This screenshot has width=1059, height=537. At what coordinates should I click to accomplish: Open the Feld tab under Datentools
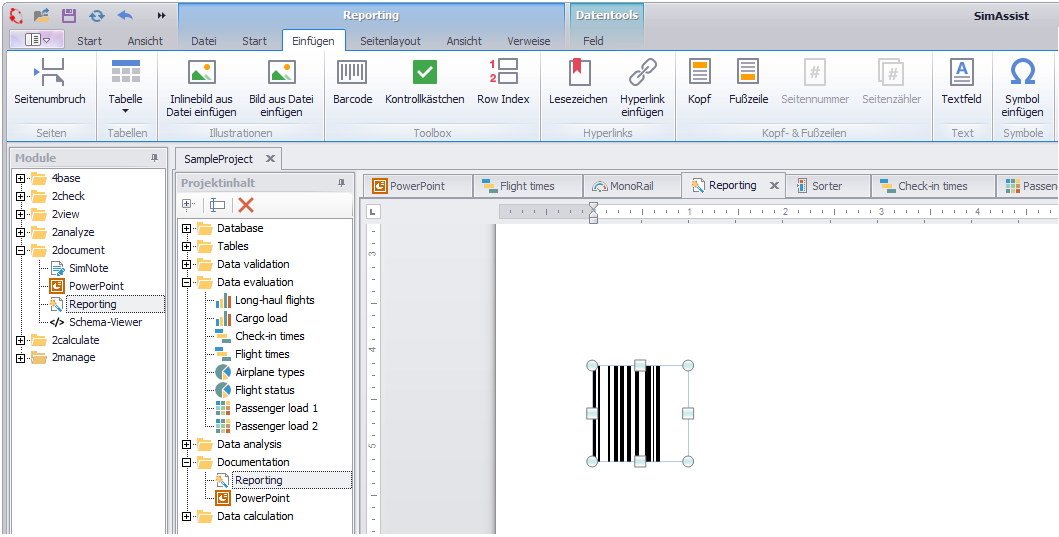click(x=593, y=41)
